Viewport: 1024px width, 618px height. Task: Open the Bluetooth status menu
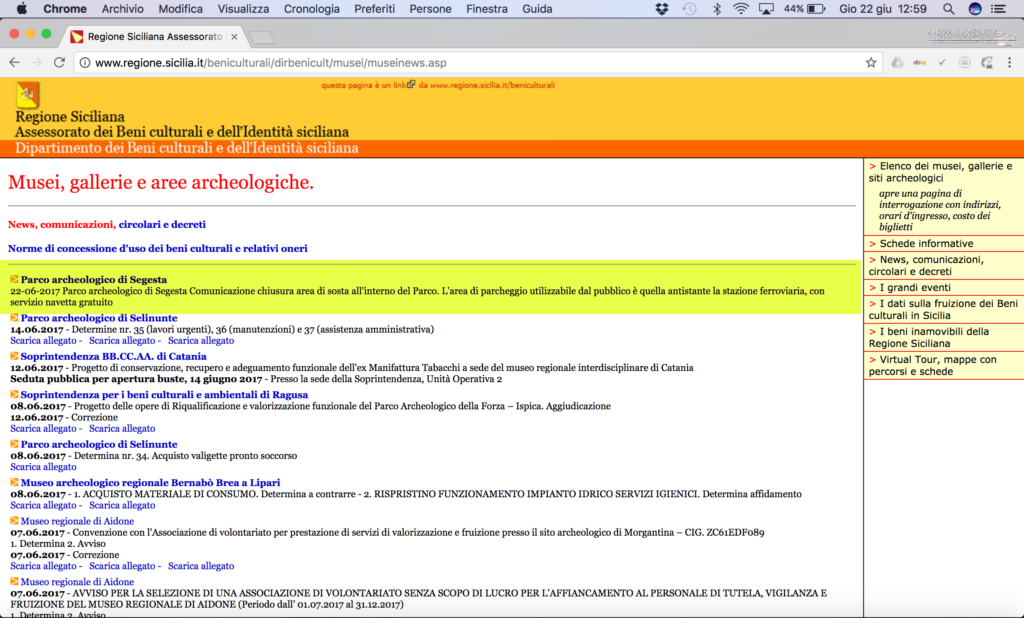coord(716,9)
